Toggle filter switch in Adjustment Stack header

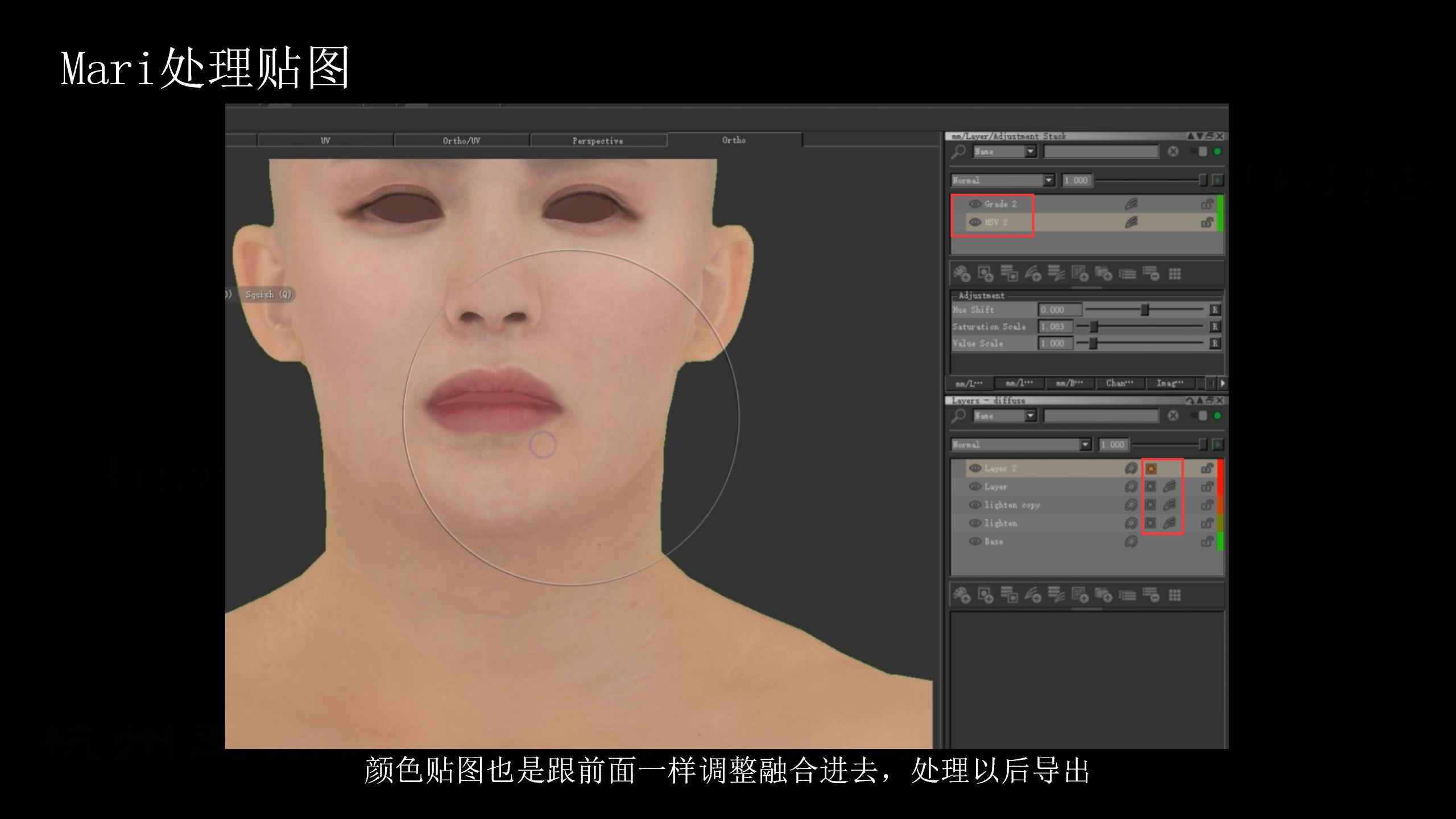1199,151
